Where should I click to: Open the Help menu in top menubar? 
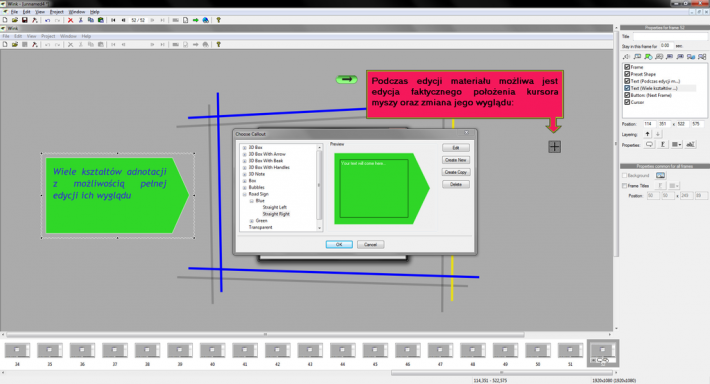(95, 12)
